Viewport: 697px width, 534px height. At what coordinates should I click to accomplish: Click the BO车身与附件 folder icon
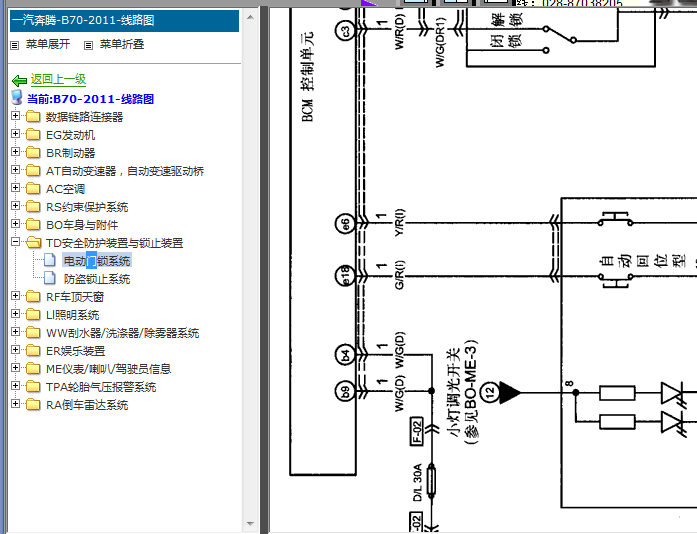coord(33,225)
